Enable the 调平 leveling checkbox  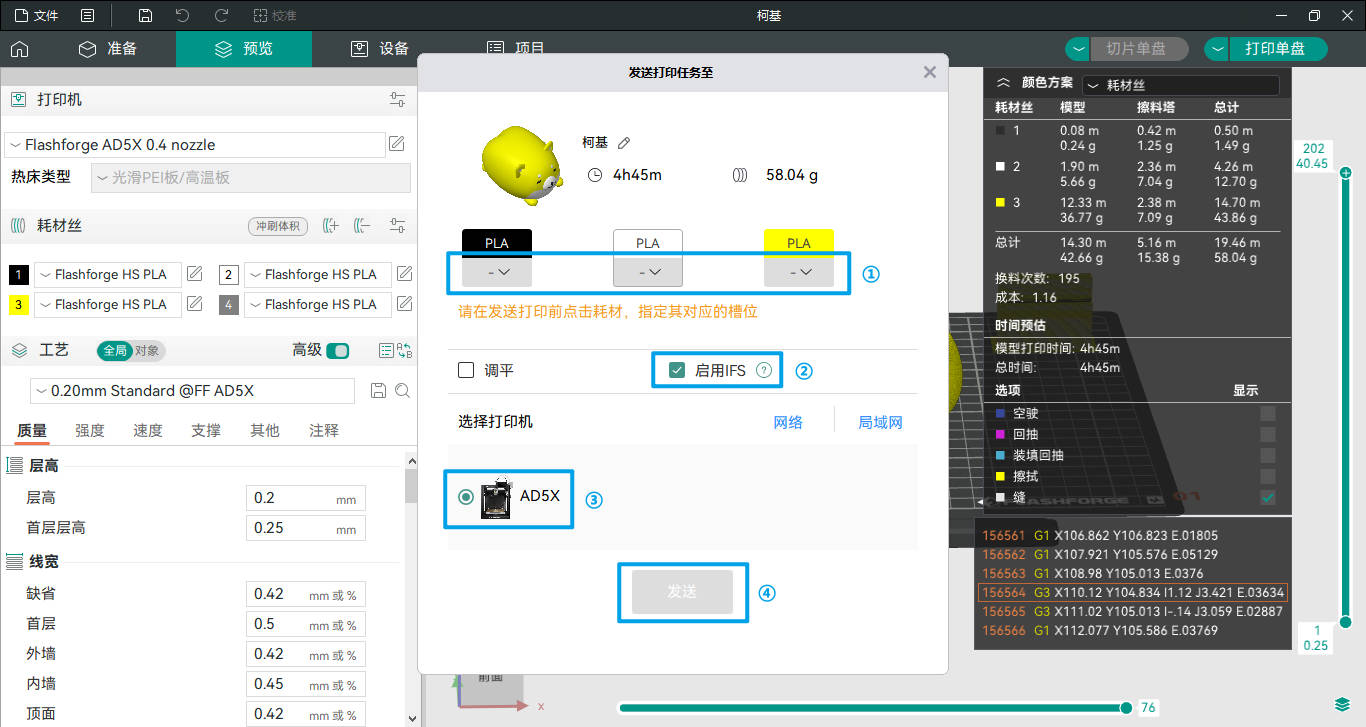tap(466, 370)
